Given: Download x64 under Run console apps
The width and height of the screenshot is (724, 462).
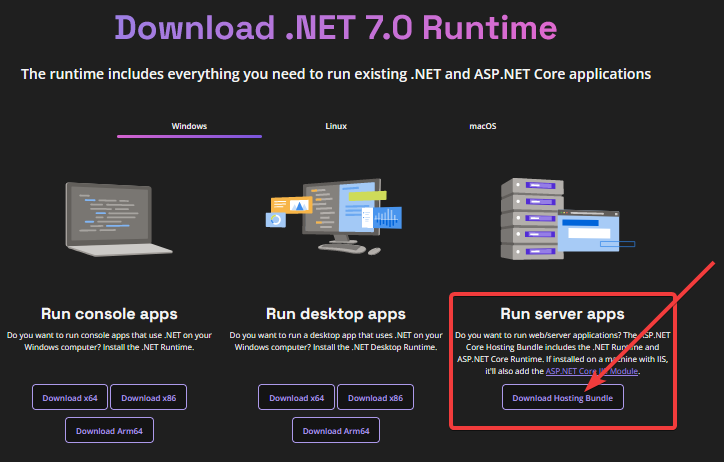Looking at the screenshot, I should coord(69,397).
